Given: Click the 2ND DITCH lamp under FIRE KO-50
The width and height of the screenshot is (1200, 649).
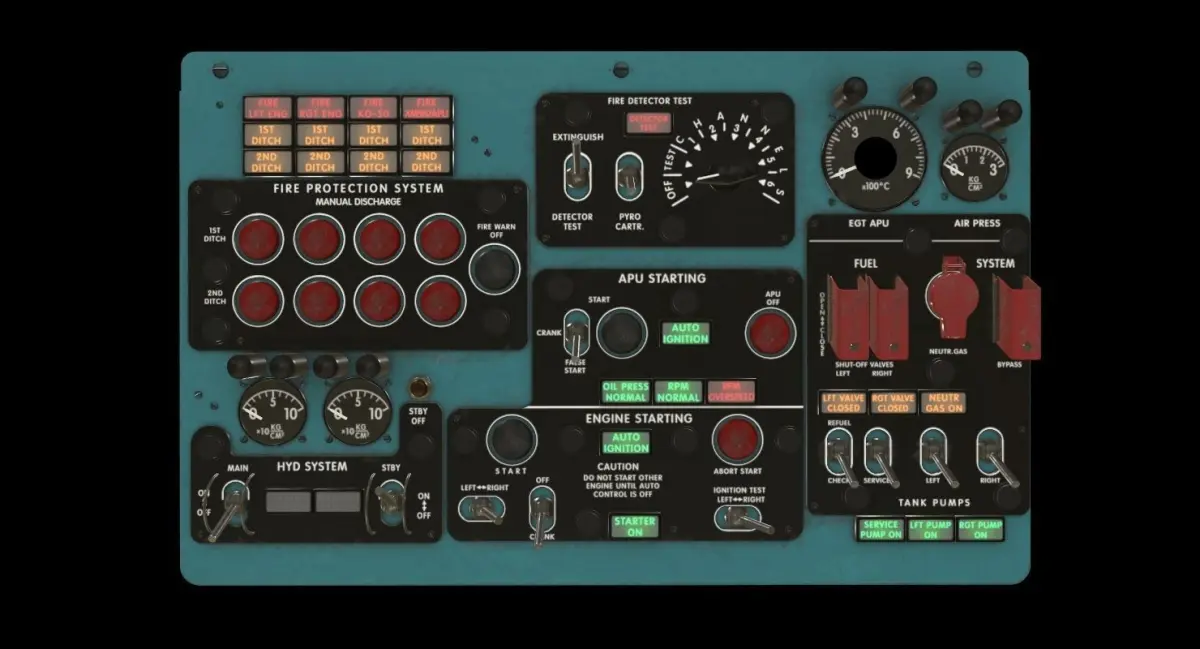Looking at the screenshot, I should pos(373,162).
